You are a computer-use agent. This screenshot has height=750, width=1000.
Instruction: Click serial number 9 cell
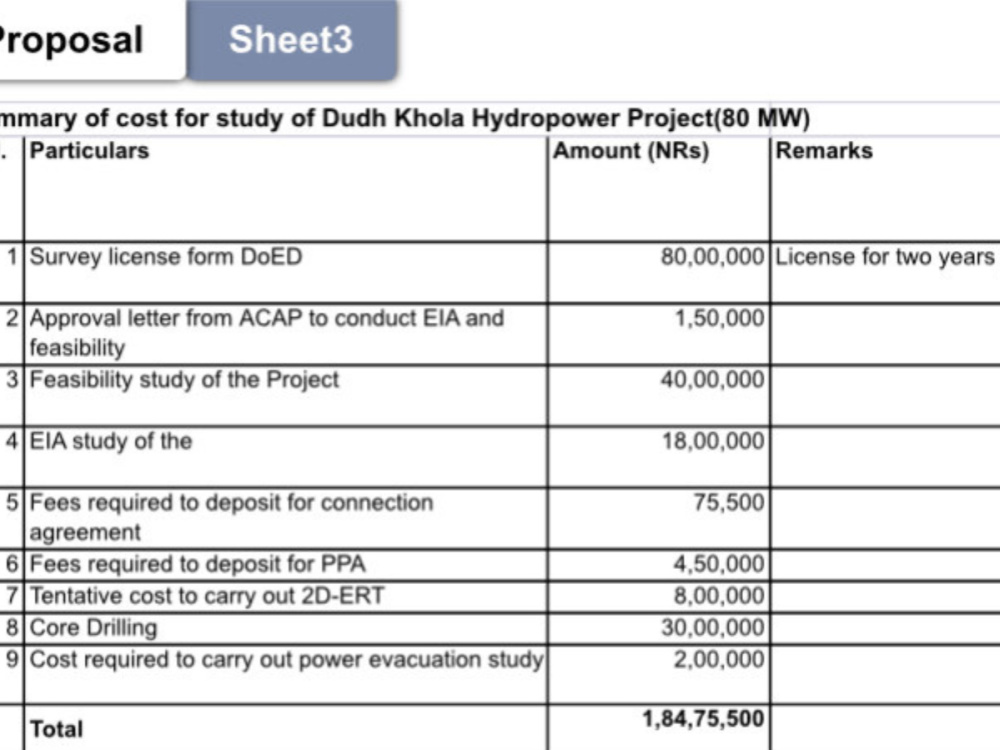11,675
